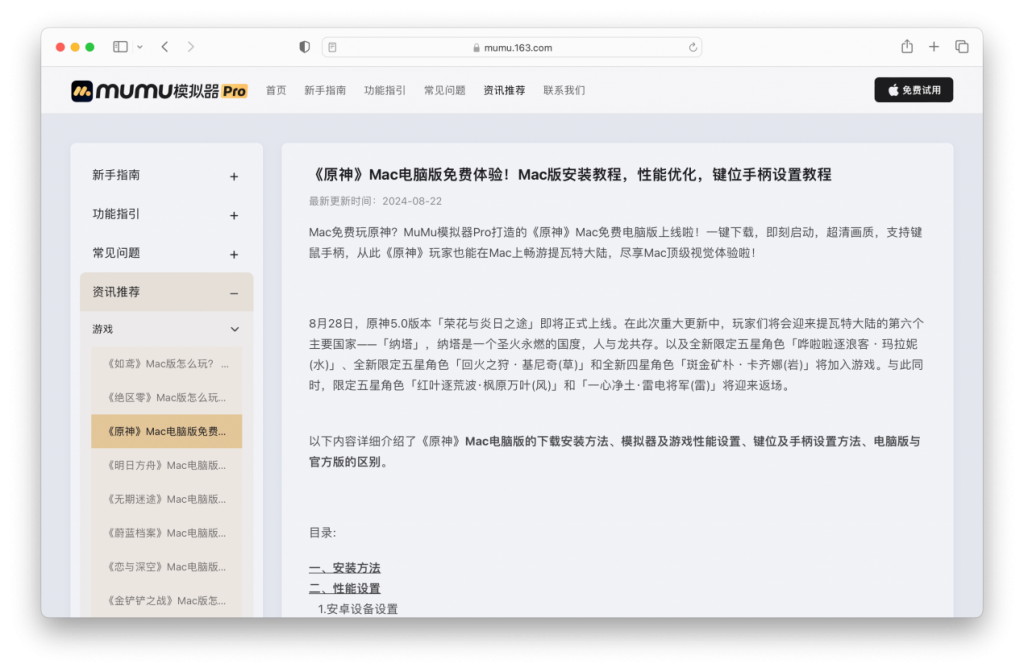Go back with the back arrow
1024x672 pixels.
pyautogui.click(x=165, y=47)
